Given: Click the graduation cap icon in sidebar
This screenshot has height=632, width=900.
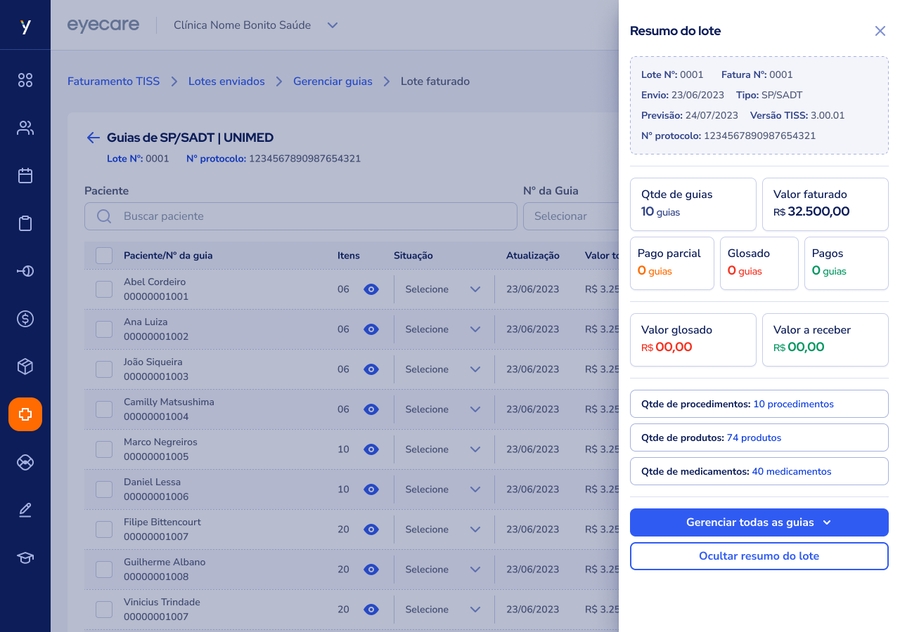Looking at the screenshot, I should [25, 558].
